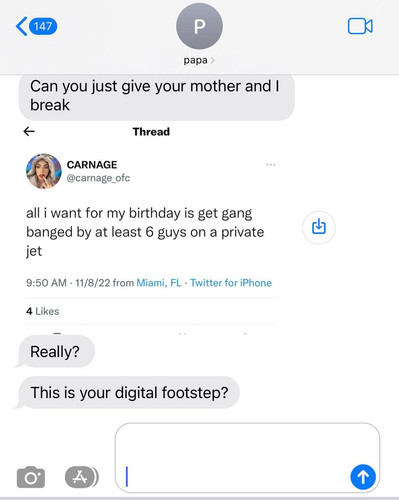Start a FaceTime video call
Image resolution: width=399 pixels, height=500 pixels.
point(360,26)
